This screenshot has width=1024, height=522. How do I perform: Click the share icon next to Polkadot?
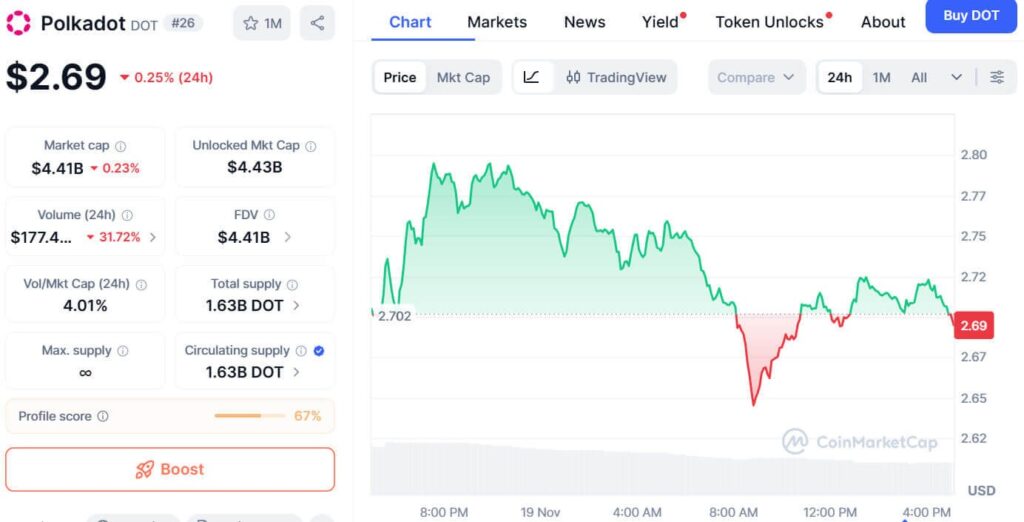pos(317,23)
